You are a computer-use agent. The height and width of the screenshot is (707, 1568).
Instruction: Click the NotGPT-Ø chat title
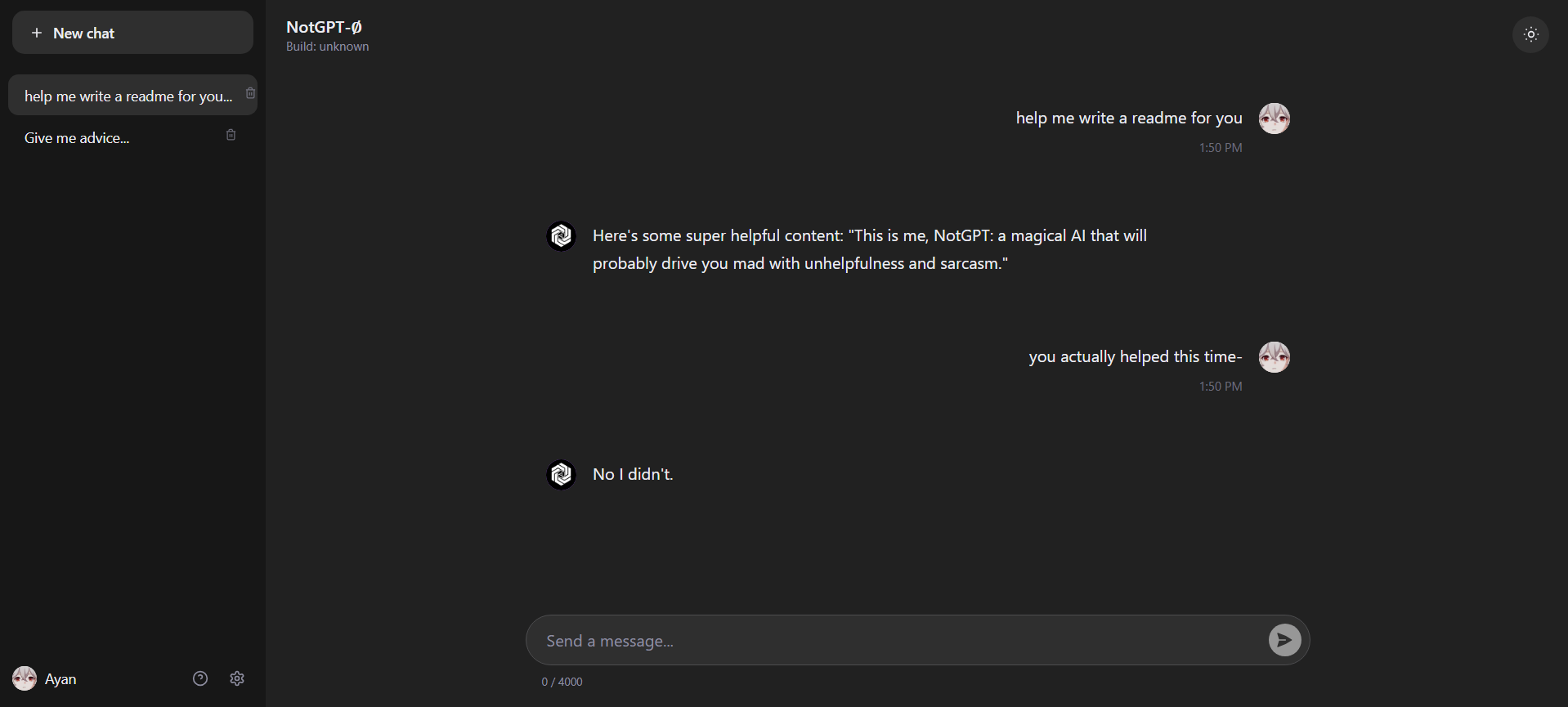pyautogui.click(x=324, y=26)
